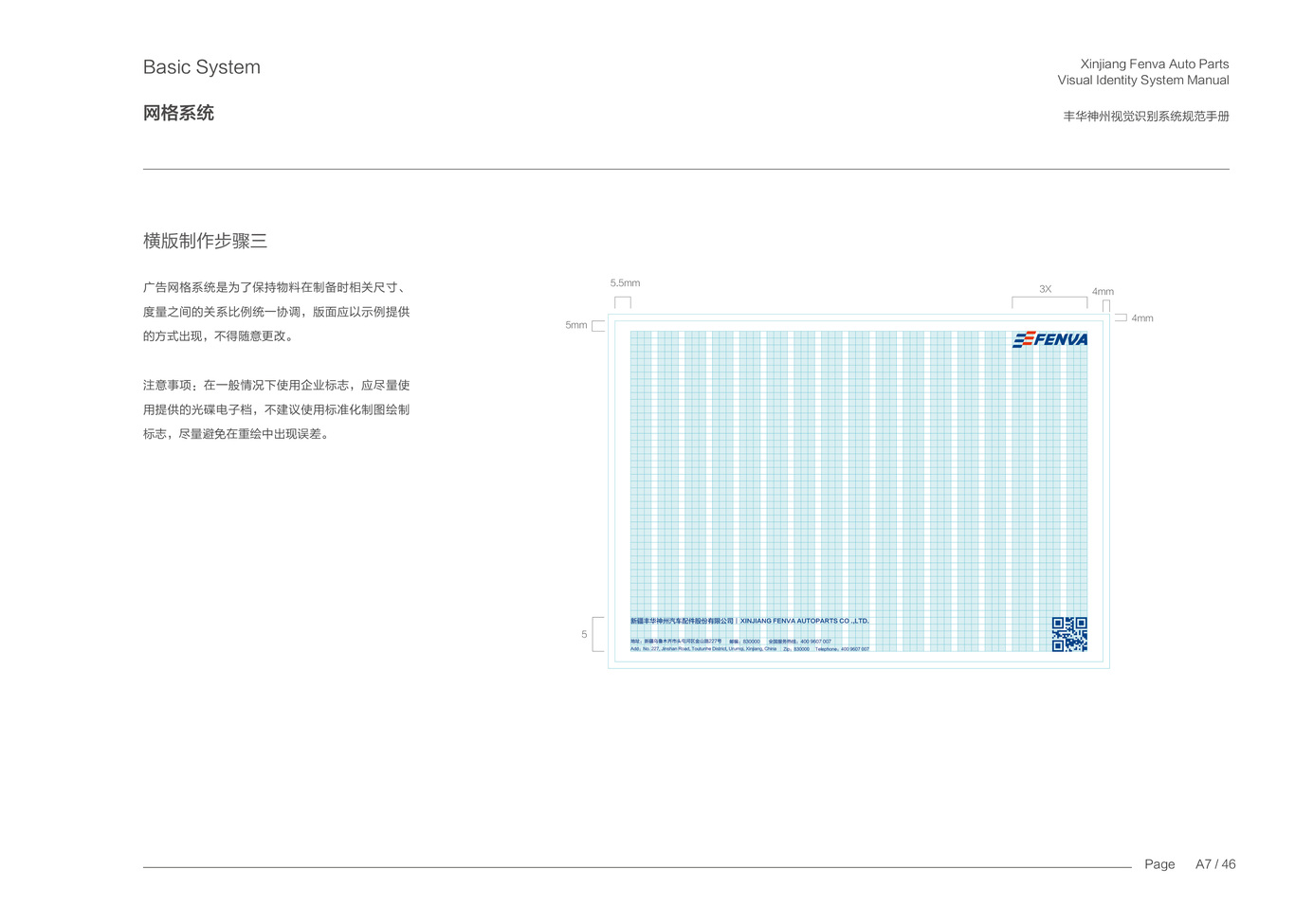Click the 'Page' footer label
The width and height of the screenshot is (1295, 924).
[1159, 864]
